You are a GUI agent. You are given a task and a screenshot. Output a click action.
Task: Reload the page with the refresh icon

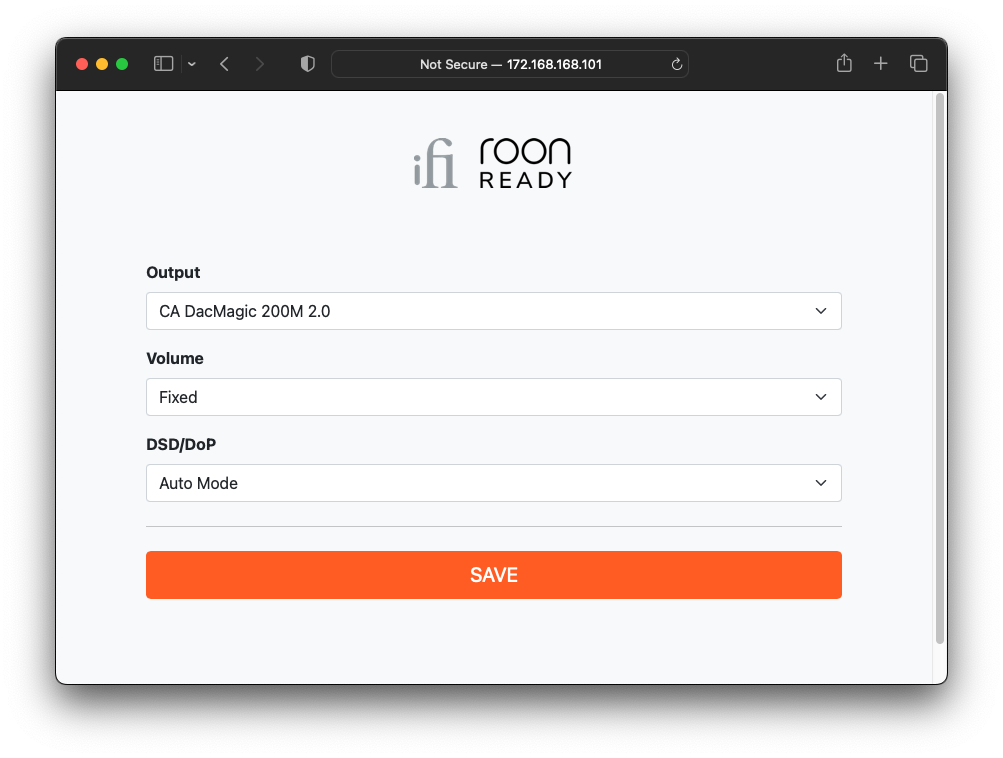pos(677,64)
